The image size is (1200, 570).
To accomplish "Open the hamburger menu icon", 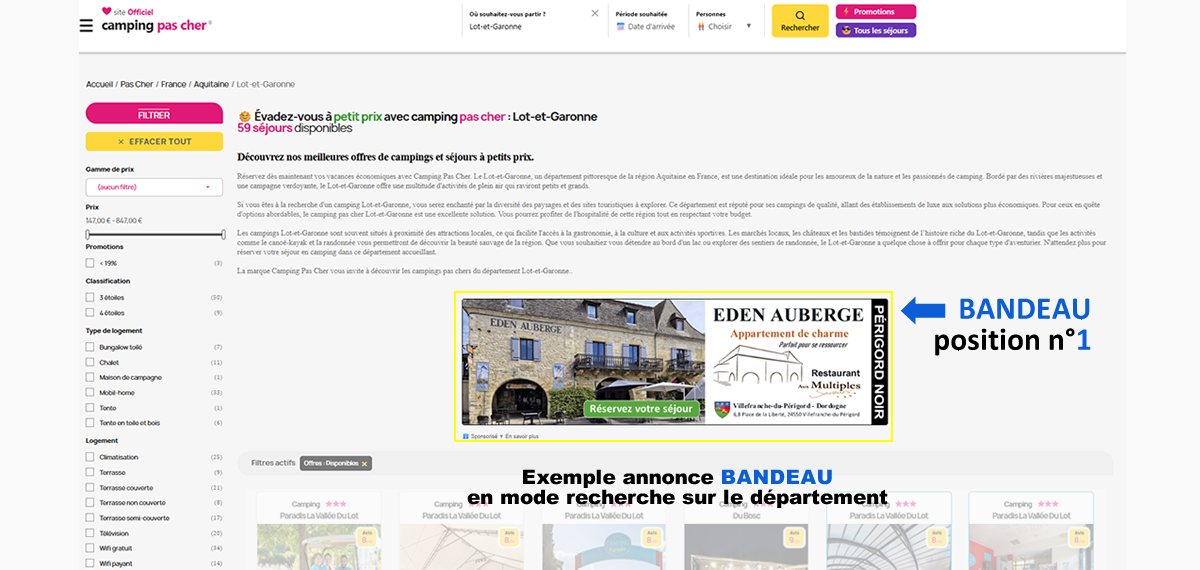I will 86,25.
